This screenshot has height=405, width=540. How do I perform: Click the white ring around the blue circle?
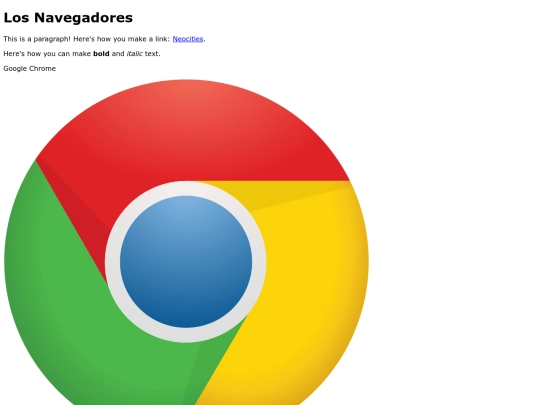186,188
